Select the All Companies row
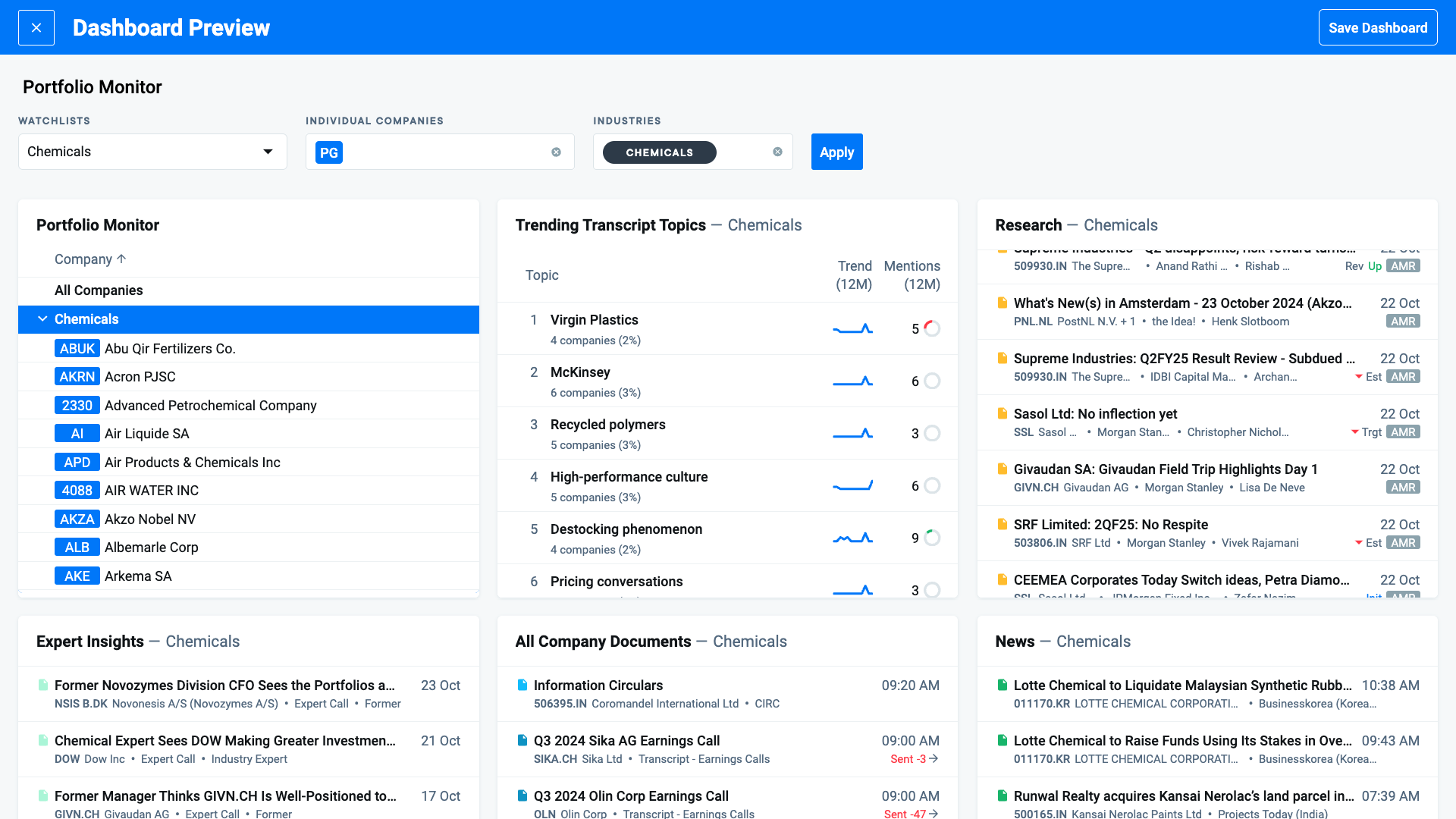This screenshot has width=1456, height=819. [x=249, y=290]
